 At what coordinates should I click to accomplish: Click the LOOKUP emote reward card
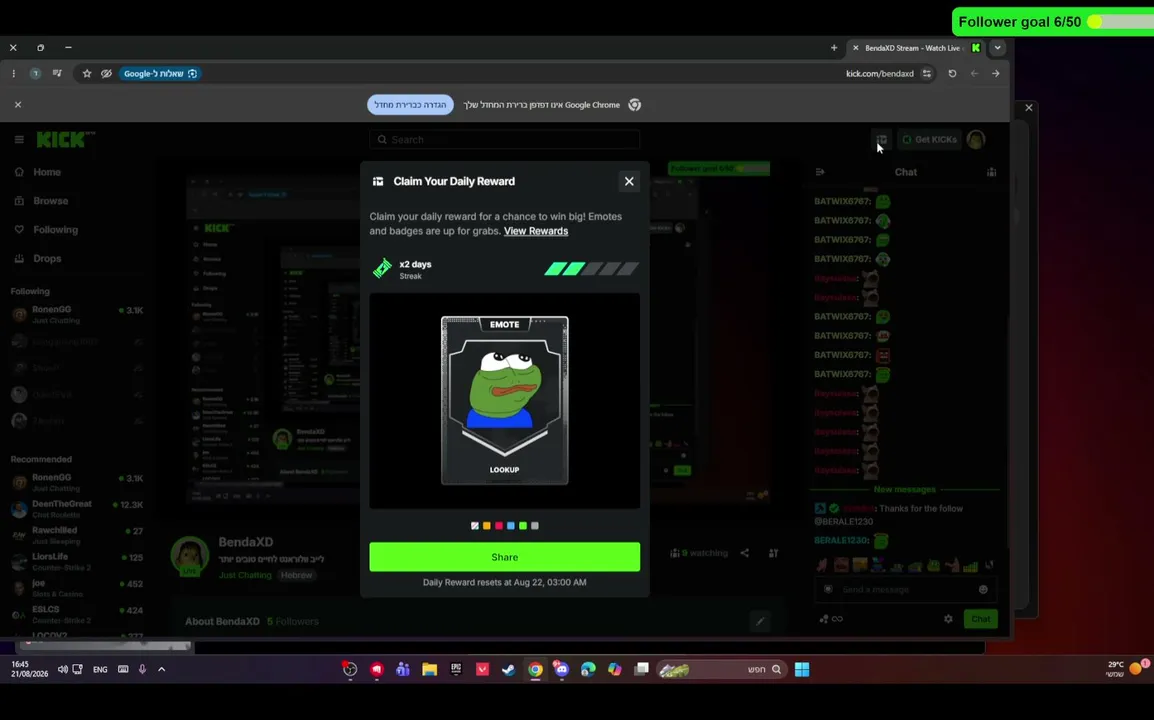pyautogui.click(x=504, y=400)
